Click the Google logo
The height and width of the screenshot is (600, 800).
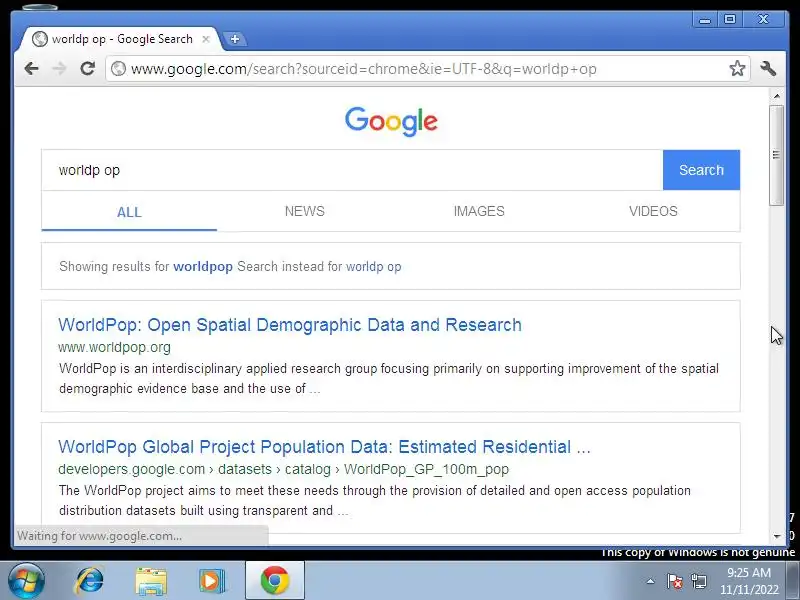391,121
